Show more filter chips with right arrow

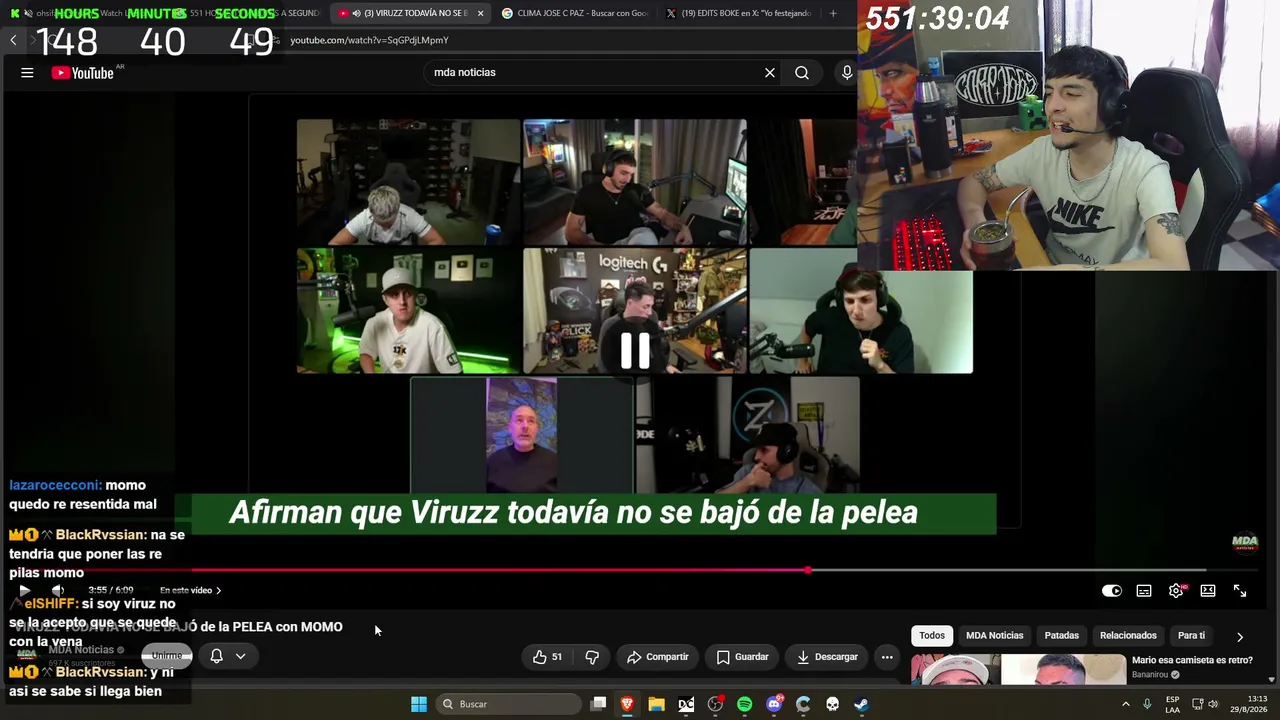1240,637
